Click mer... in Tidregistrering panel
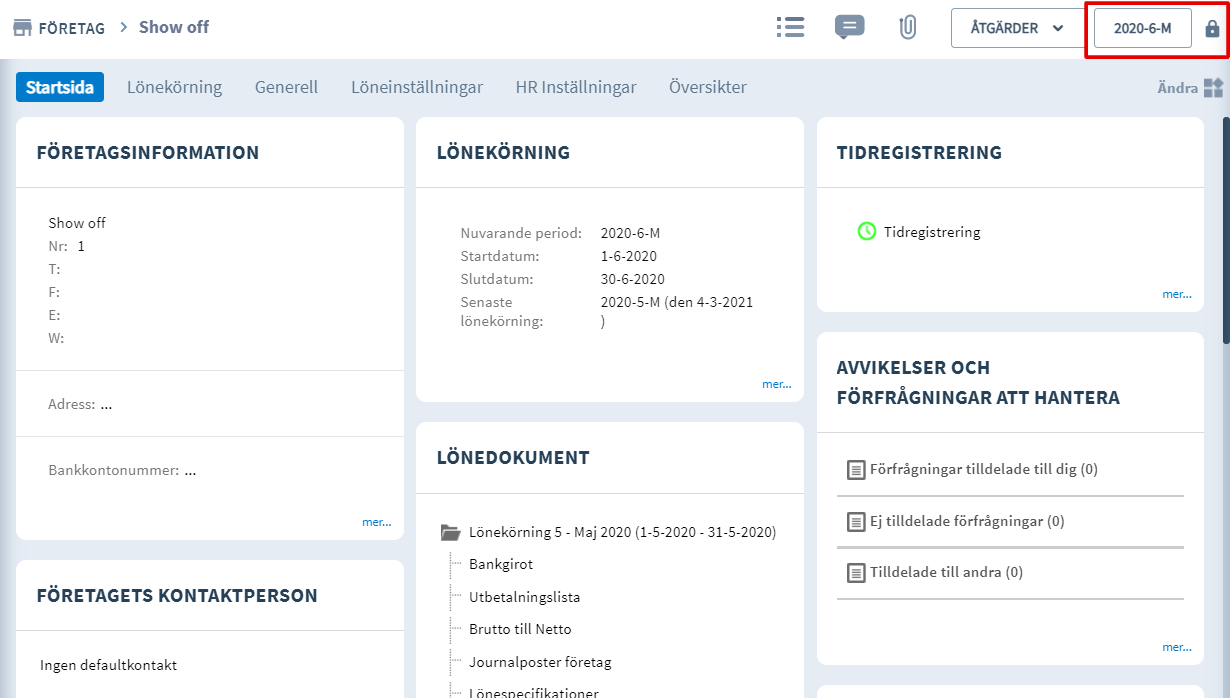This screenshot has height=698, width=1230. (x=1177, y=294)
